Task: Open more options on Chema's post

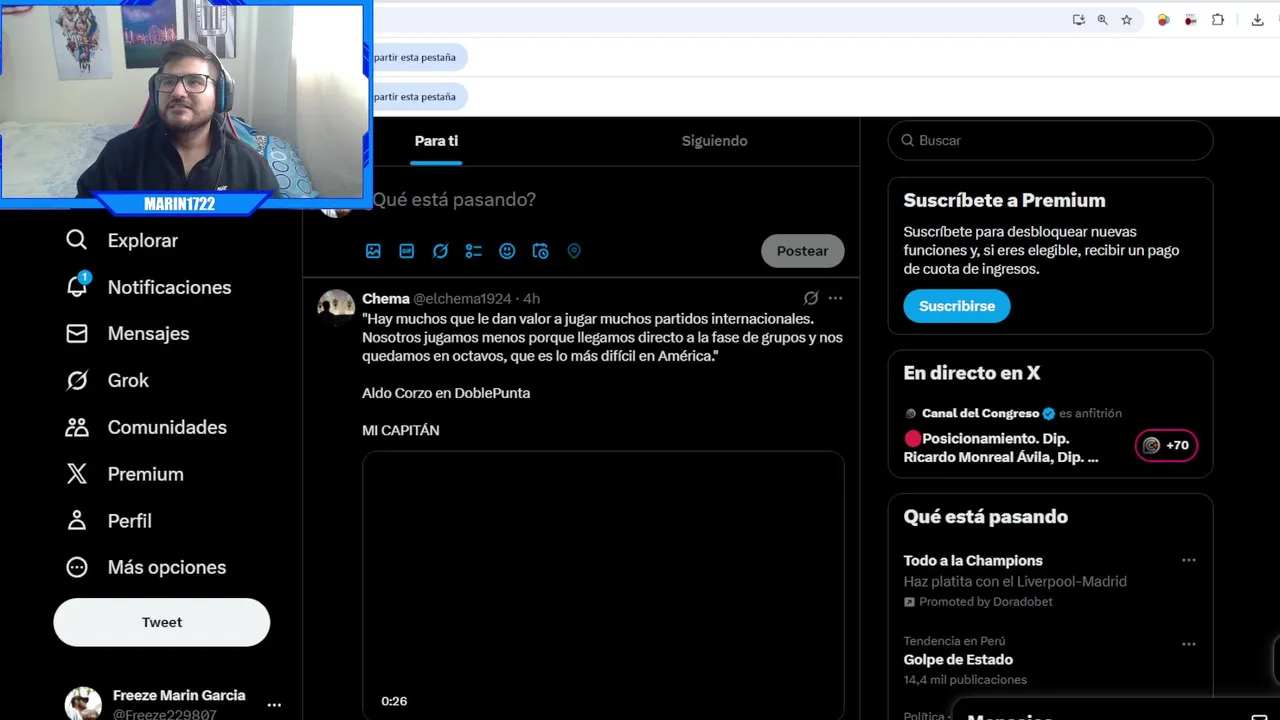Action: pyautogui.click(x=835, y=298)
